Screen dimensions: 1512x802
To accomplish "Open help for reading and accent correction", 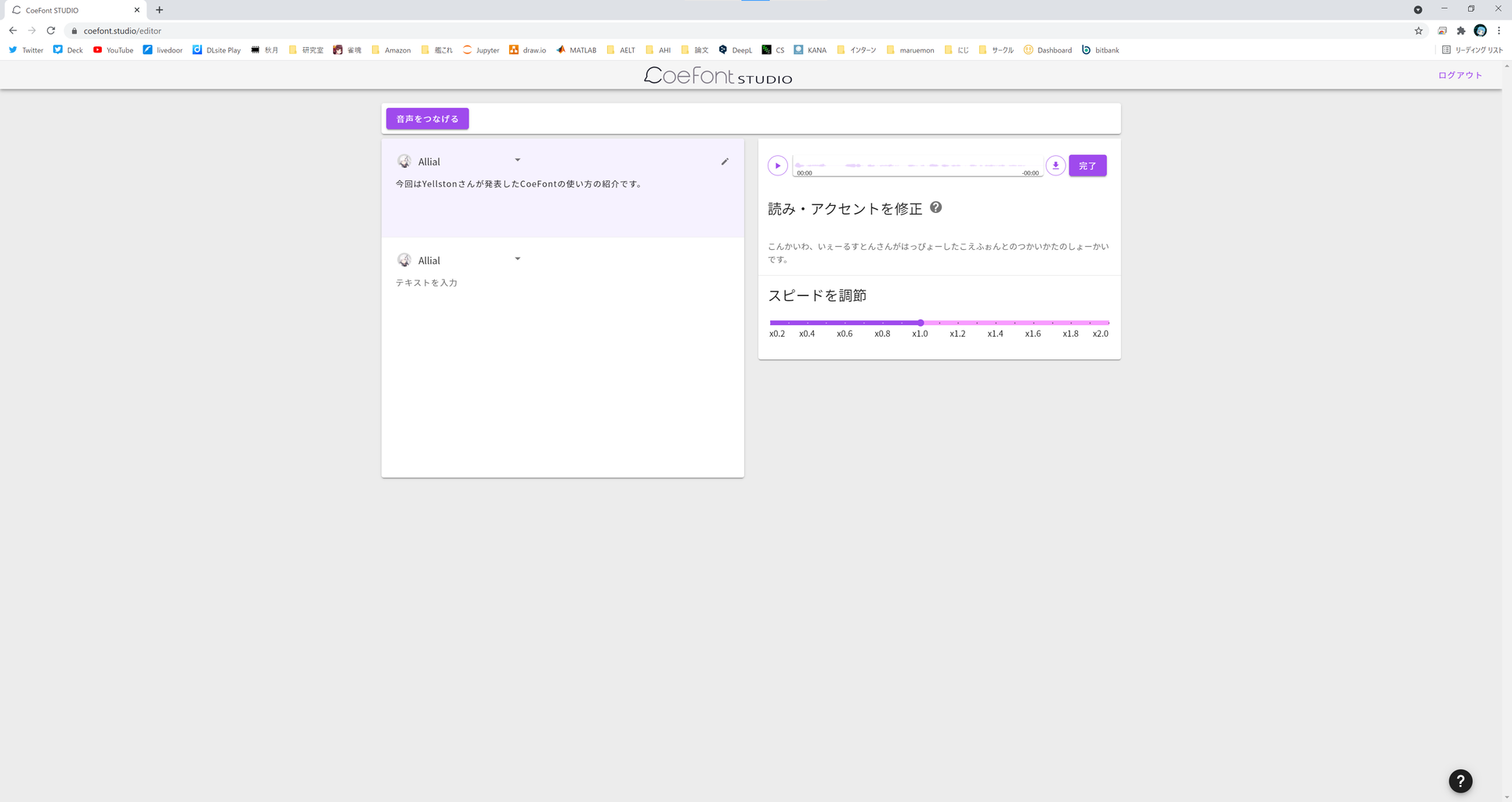I will click(x=935, y=208).
